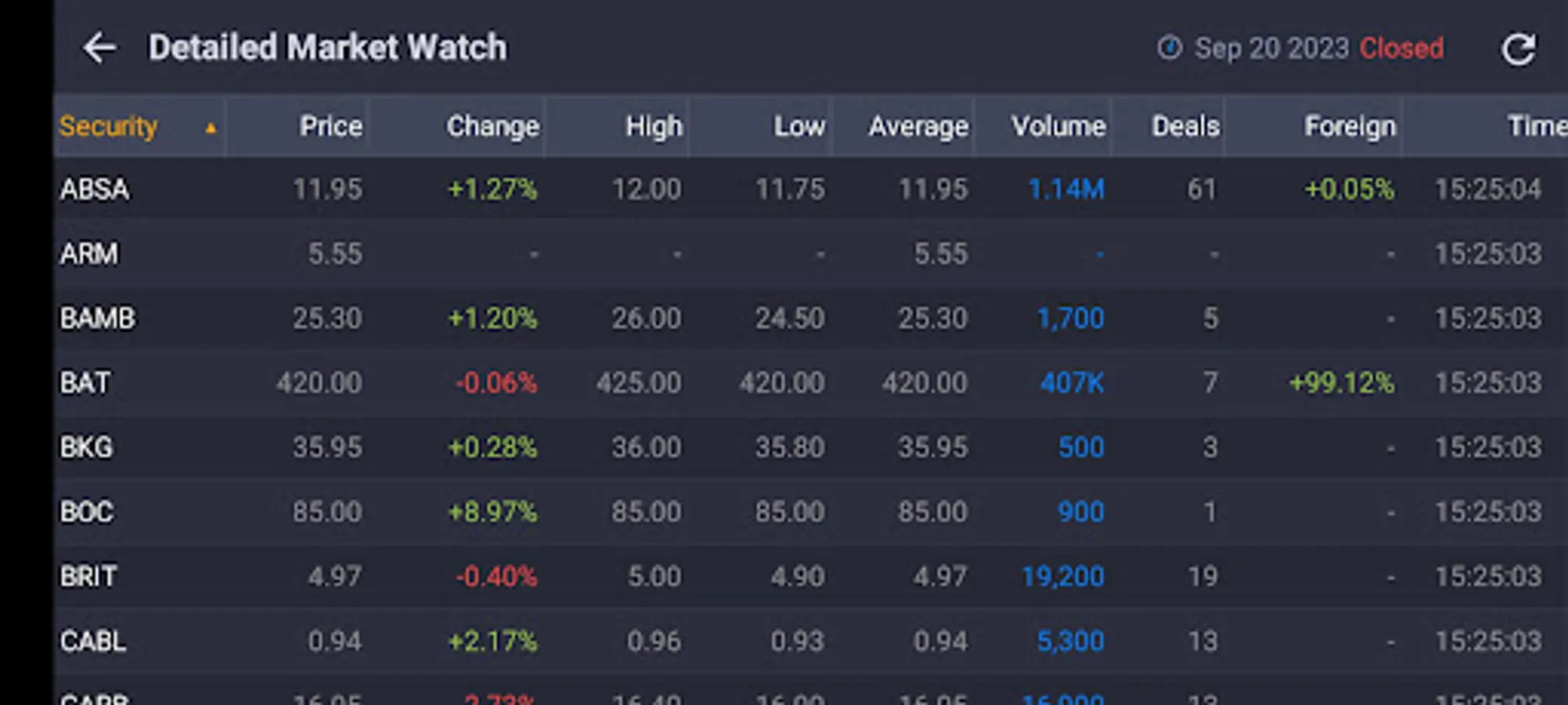Sort by the High column header
Image resolution: width=1568 pixels, height=705 pixels.
(654, 126)
